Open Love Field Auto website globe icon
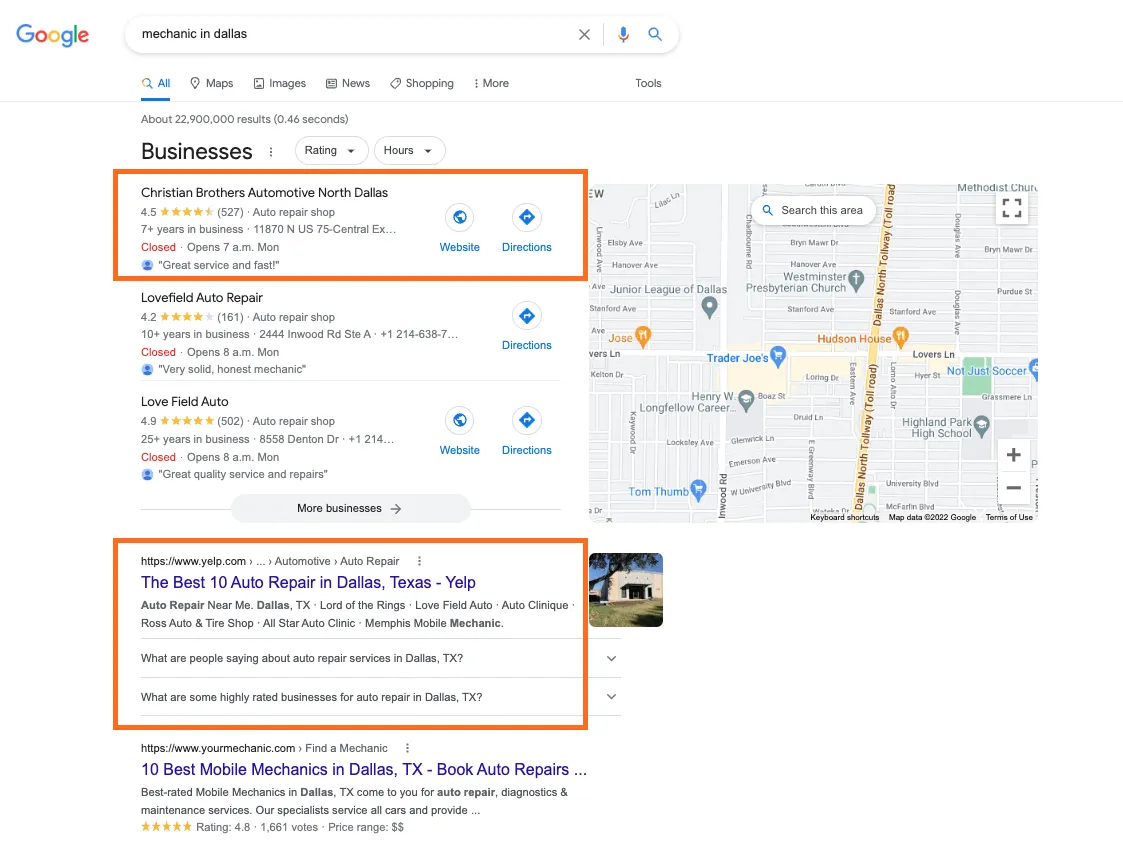 (460, 420)
